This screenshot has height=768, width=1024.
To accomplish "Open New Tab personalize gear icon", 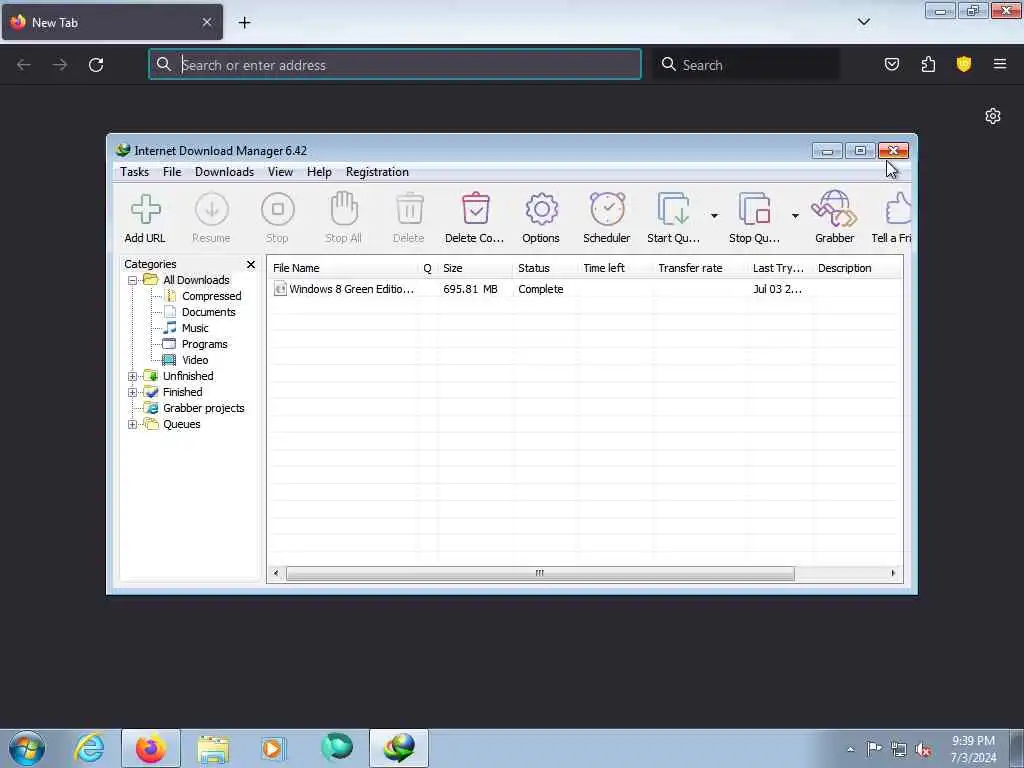I will coord(993,116).
